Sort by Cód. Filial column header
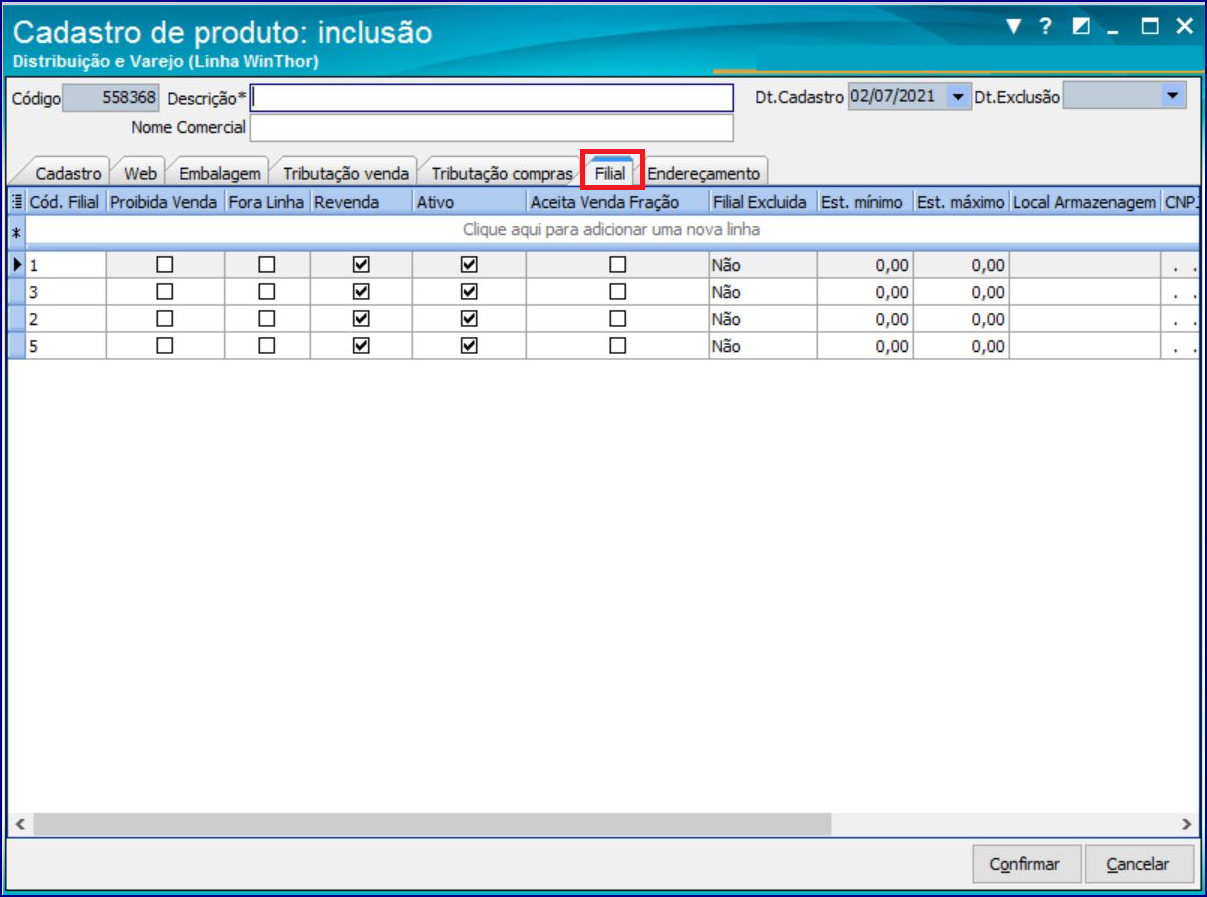 pos(65,202)
